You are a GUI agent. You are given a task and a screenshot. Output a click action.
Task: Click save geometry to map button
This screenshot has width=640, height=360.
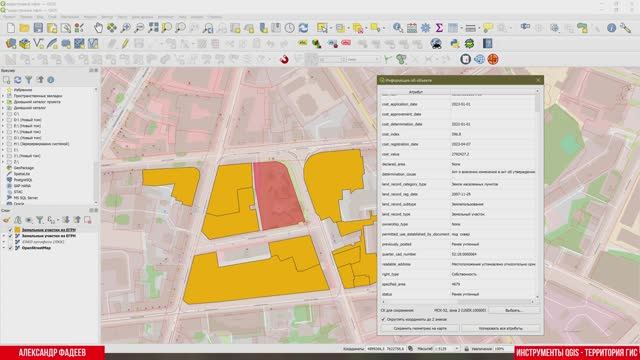(420, 328)
